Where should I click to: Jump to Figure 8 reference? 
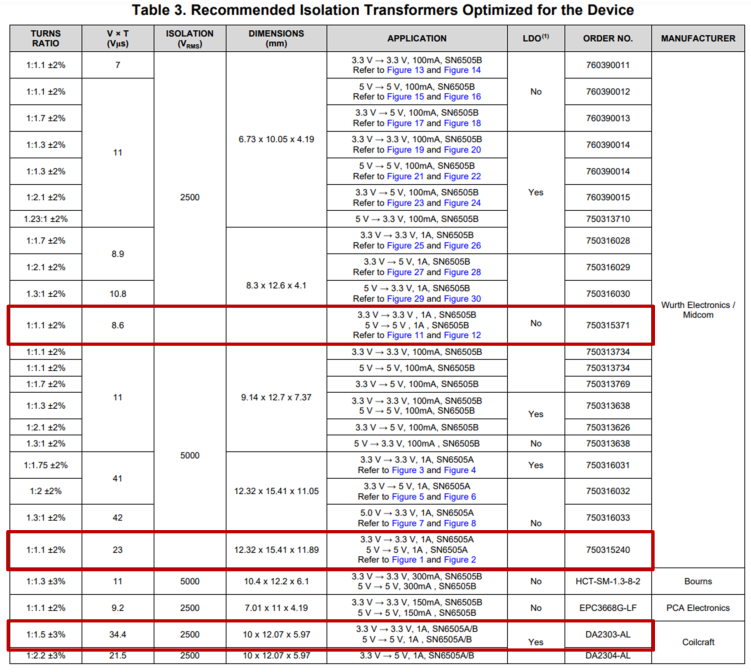[460, 524]
